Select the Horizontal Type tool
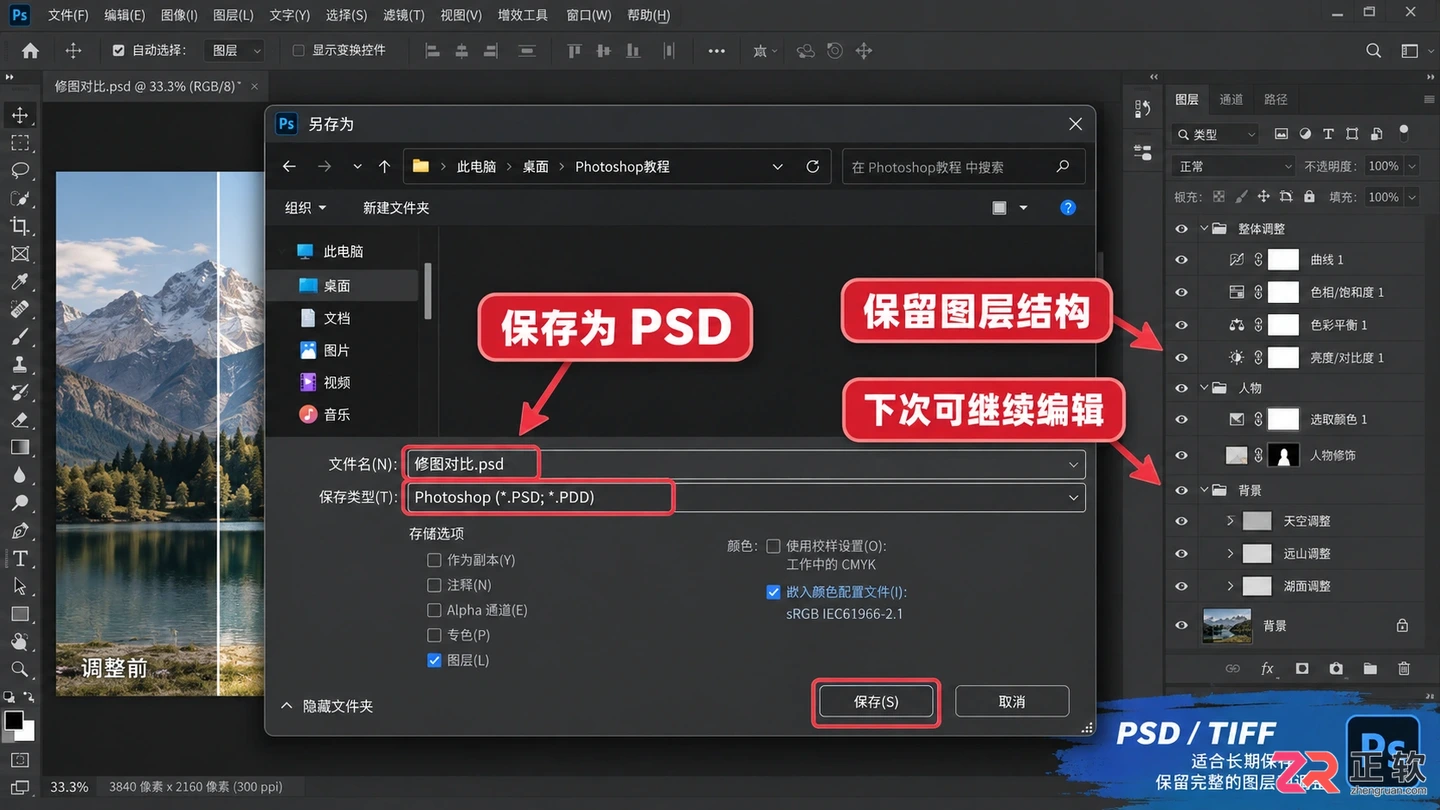The image size is (1440, 810). tap(20, 559)
